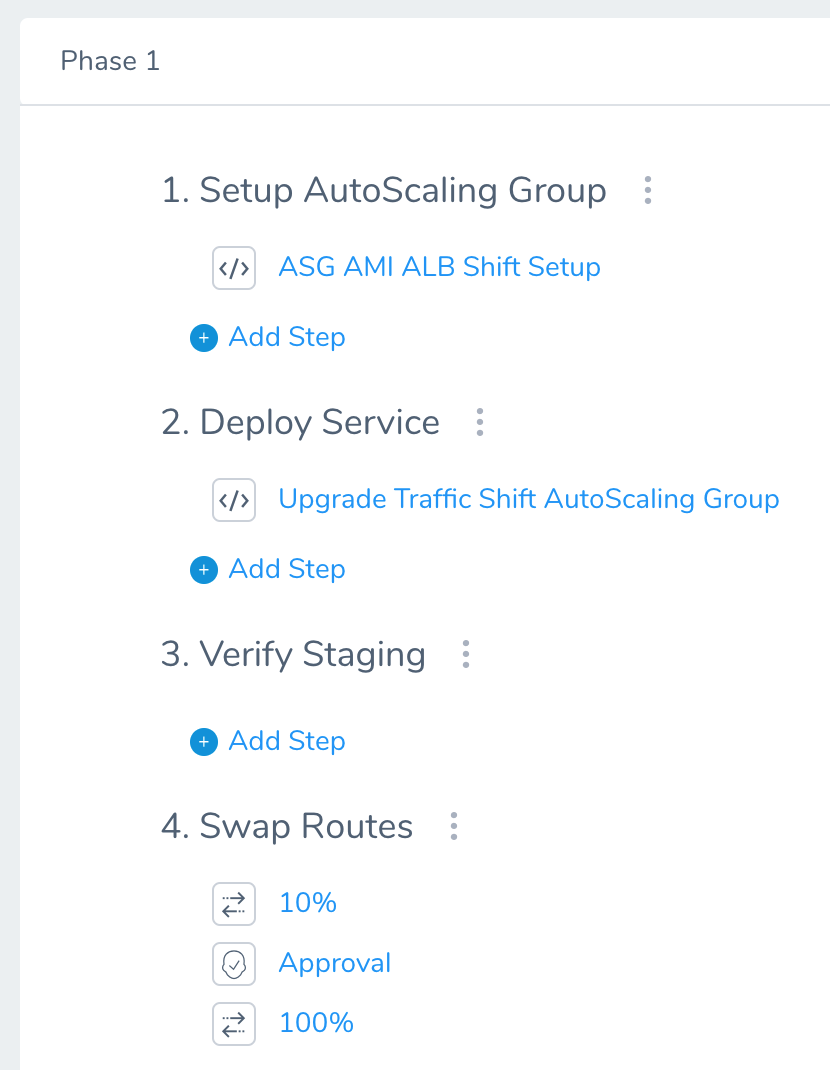Click the plus icon under Deploy Service

tap(203, 570)
